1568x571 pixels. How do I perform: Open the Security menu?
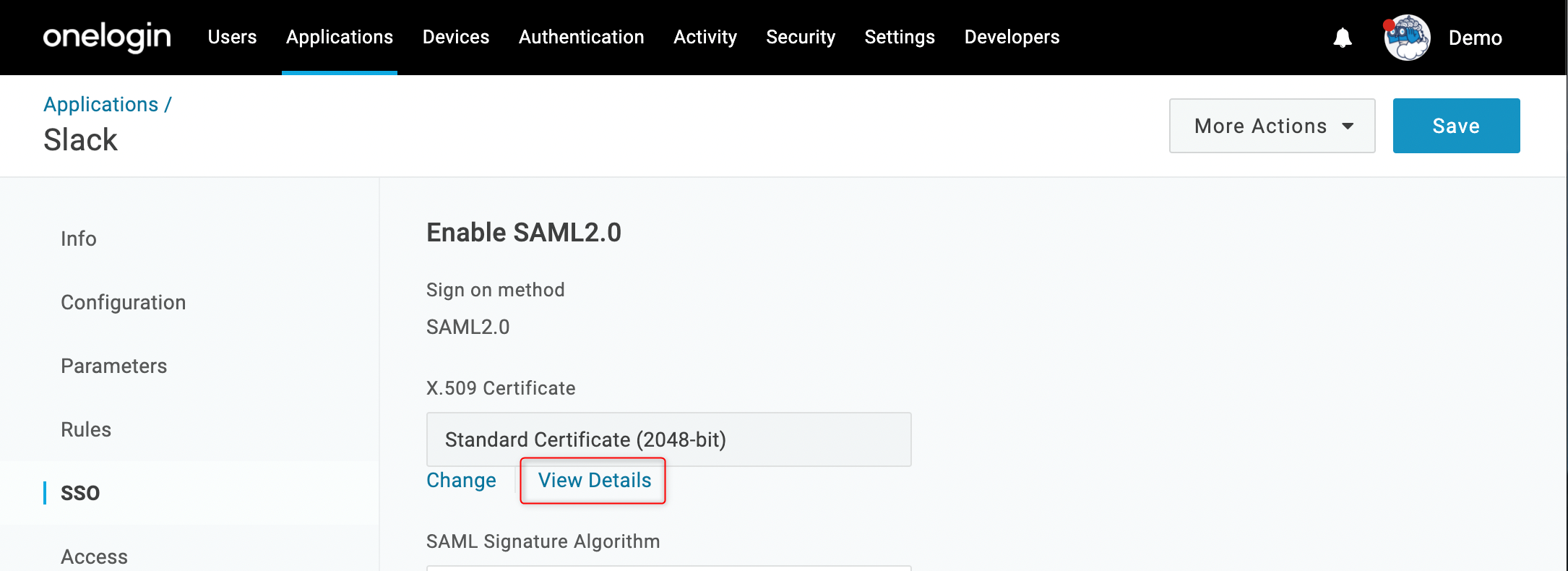click(801, 37)
